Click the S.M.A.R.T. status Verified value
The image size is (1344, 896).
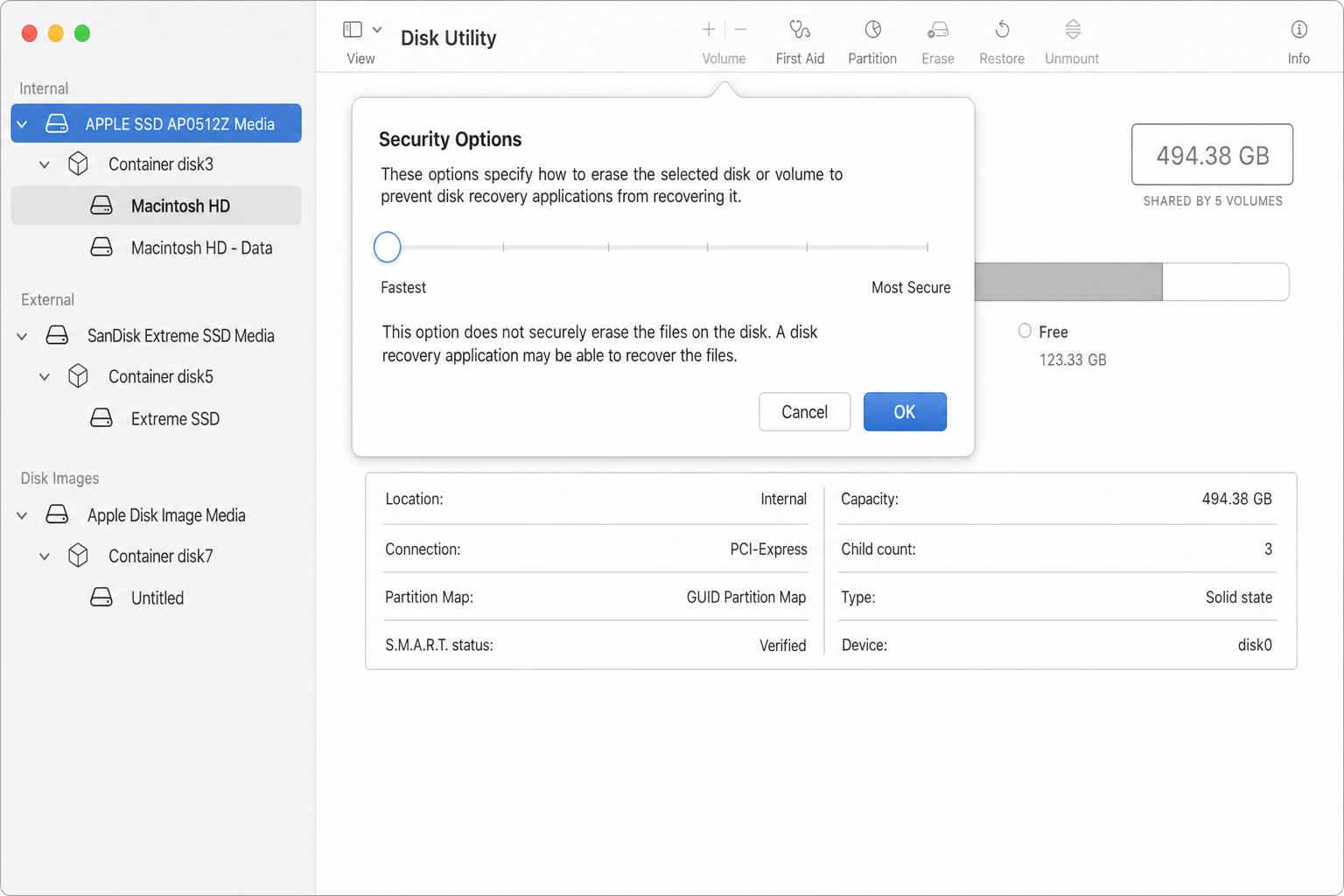click(x=782, y=645)
